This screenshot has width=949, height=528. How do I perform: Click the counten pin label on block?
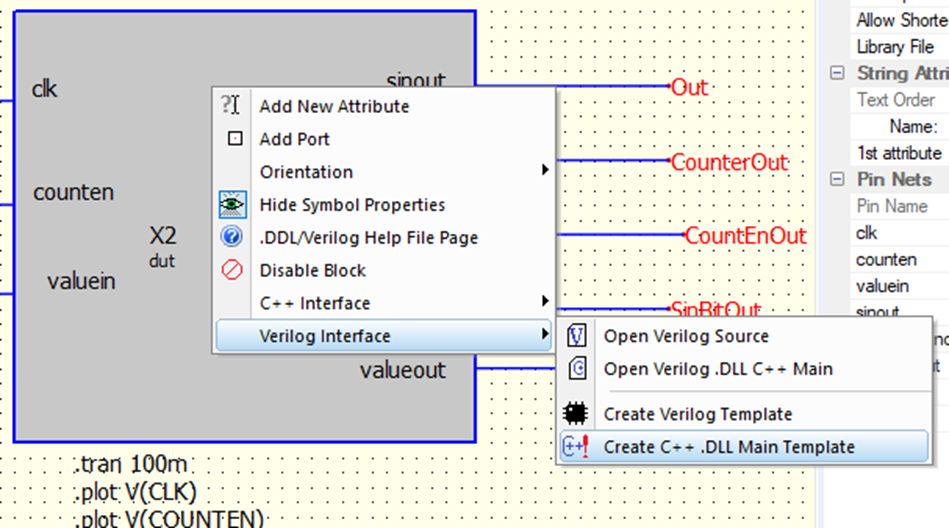tap(73, 192)
